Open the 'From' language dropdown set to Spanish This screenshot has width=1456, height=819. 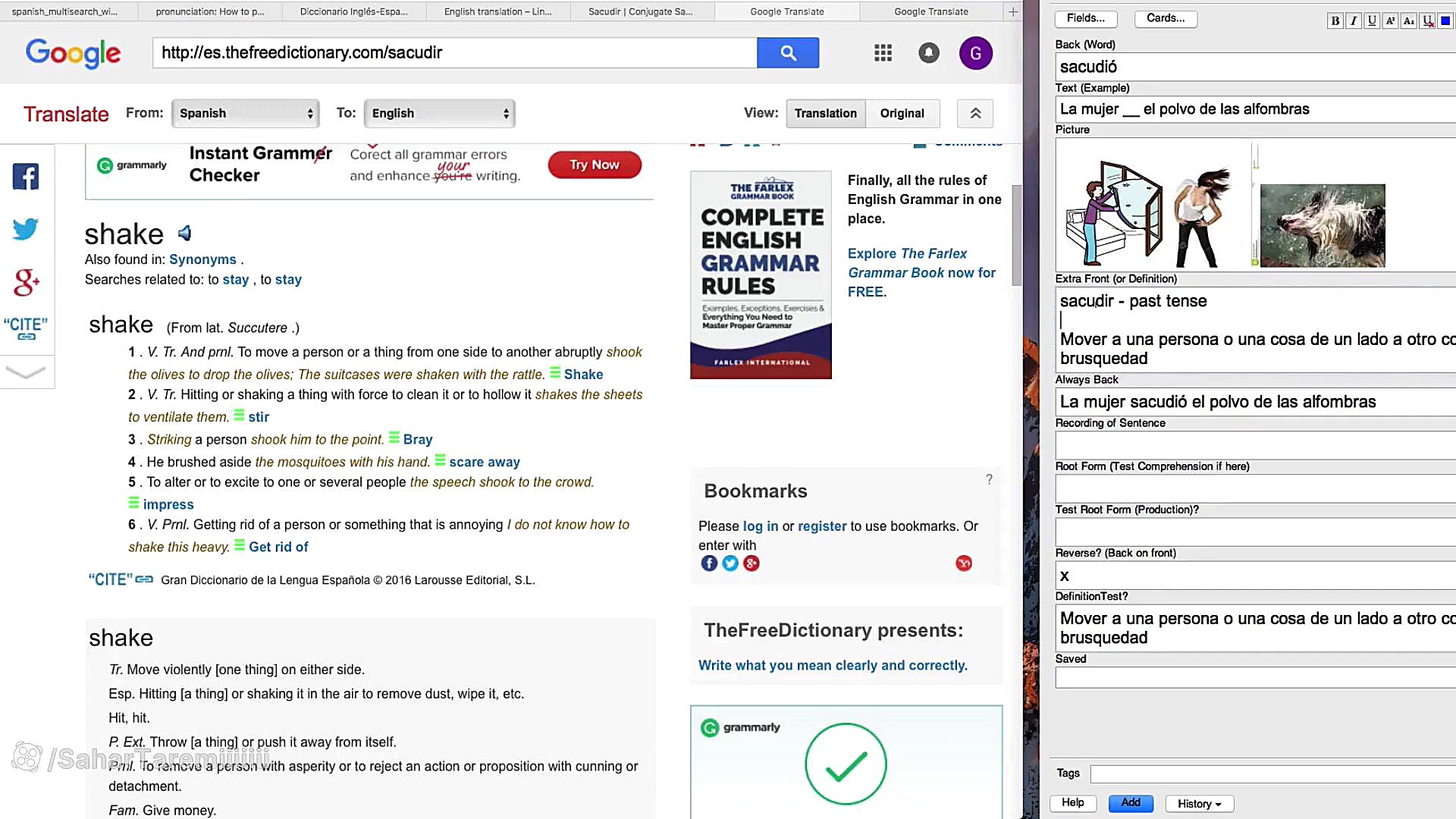pyautogui.click(x=245, y=113)
